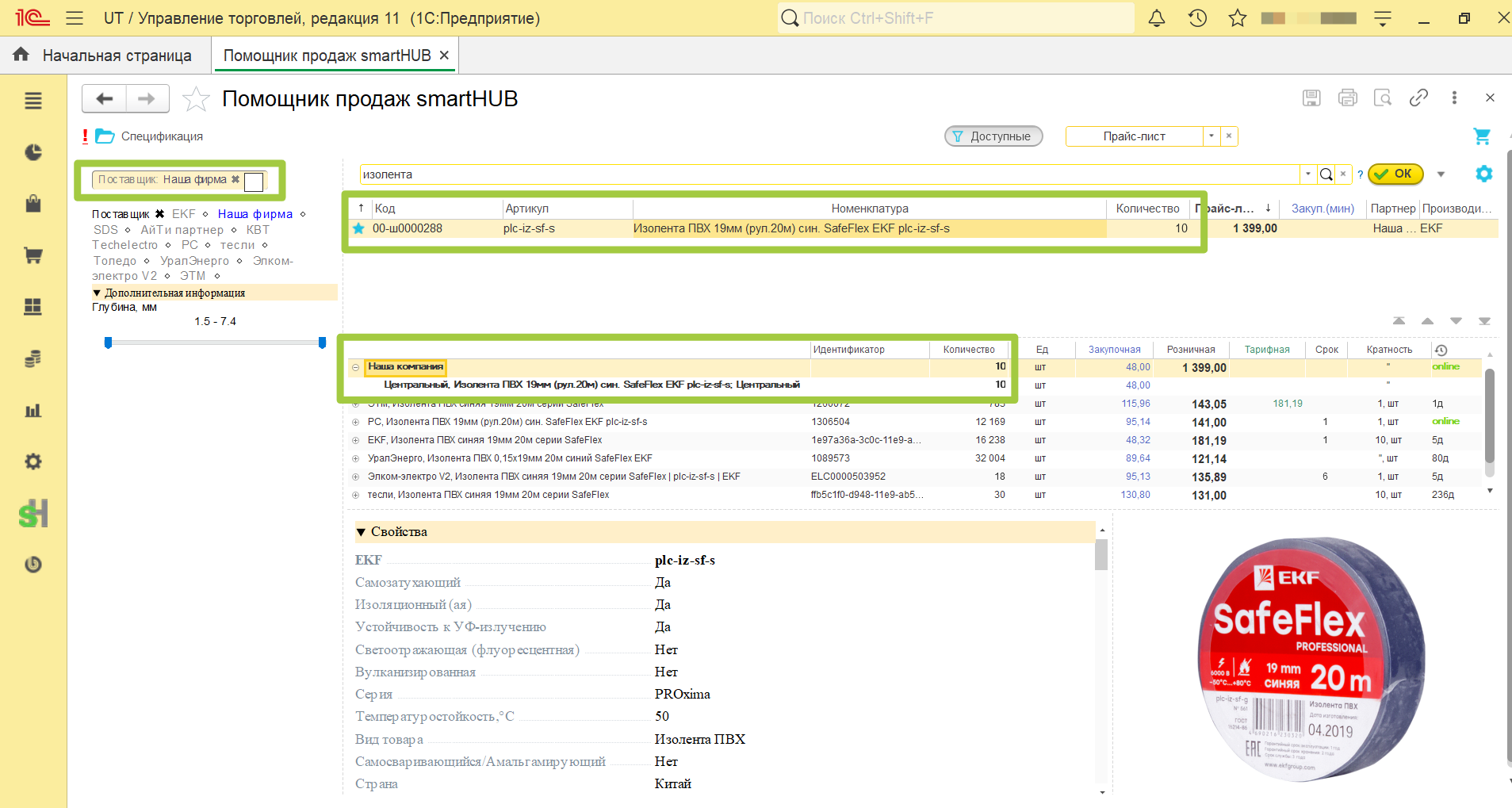The width and height of the screenshot is (1512, 808).
Task: Open more actions three-dot menu
Action: (x=1454, y=98)
